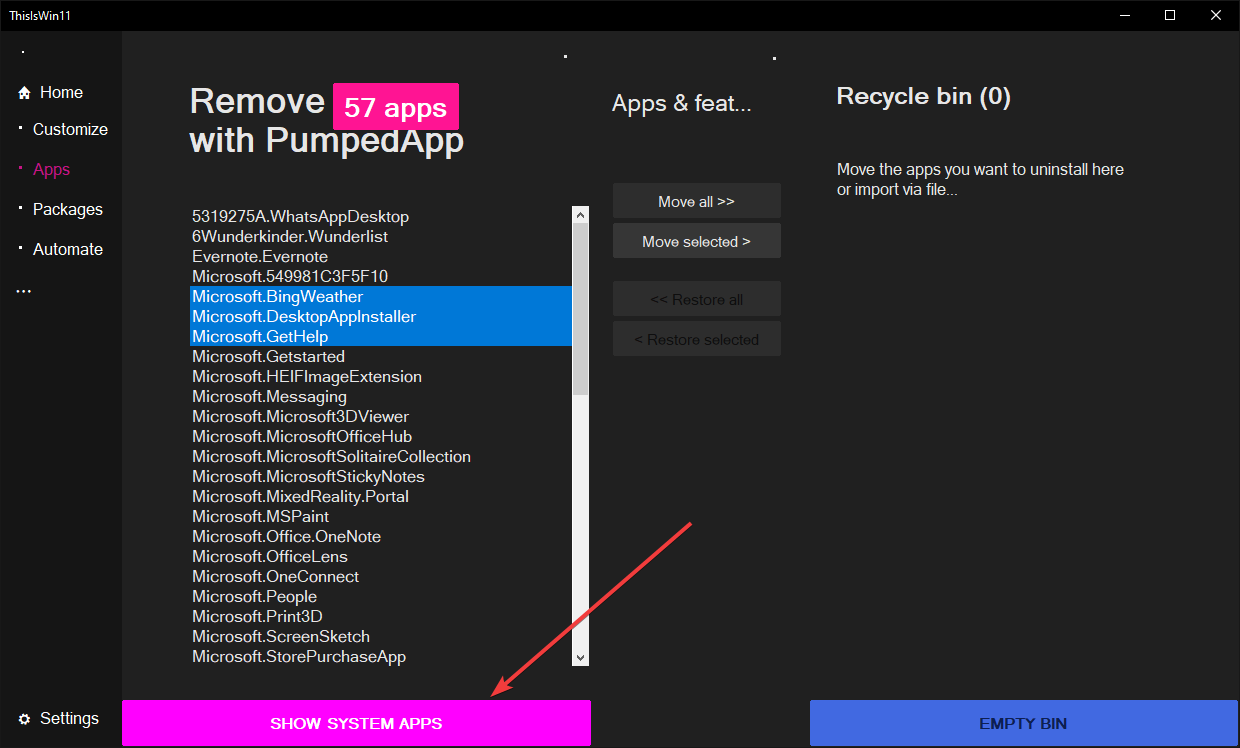Click the app list scrollbar thumb
This screenshot has height=748, width=1240.
[580, 308]
